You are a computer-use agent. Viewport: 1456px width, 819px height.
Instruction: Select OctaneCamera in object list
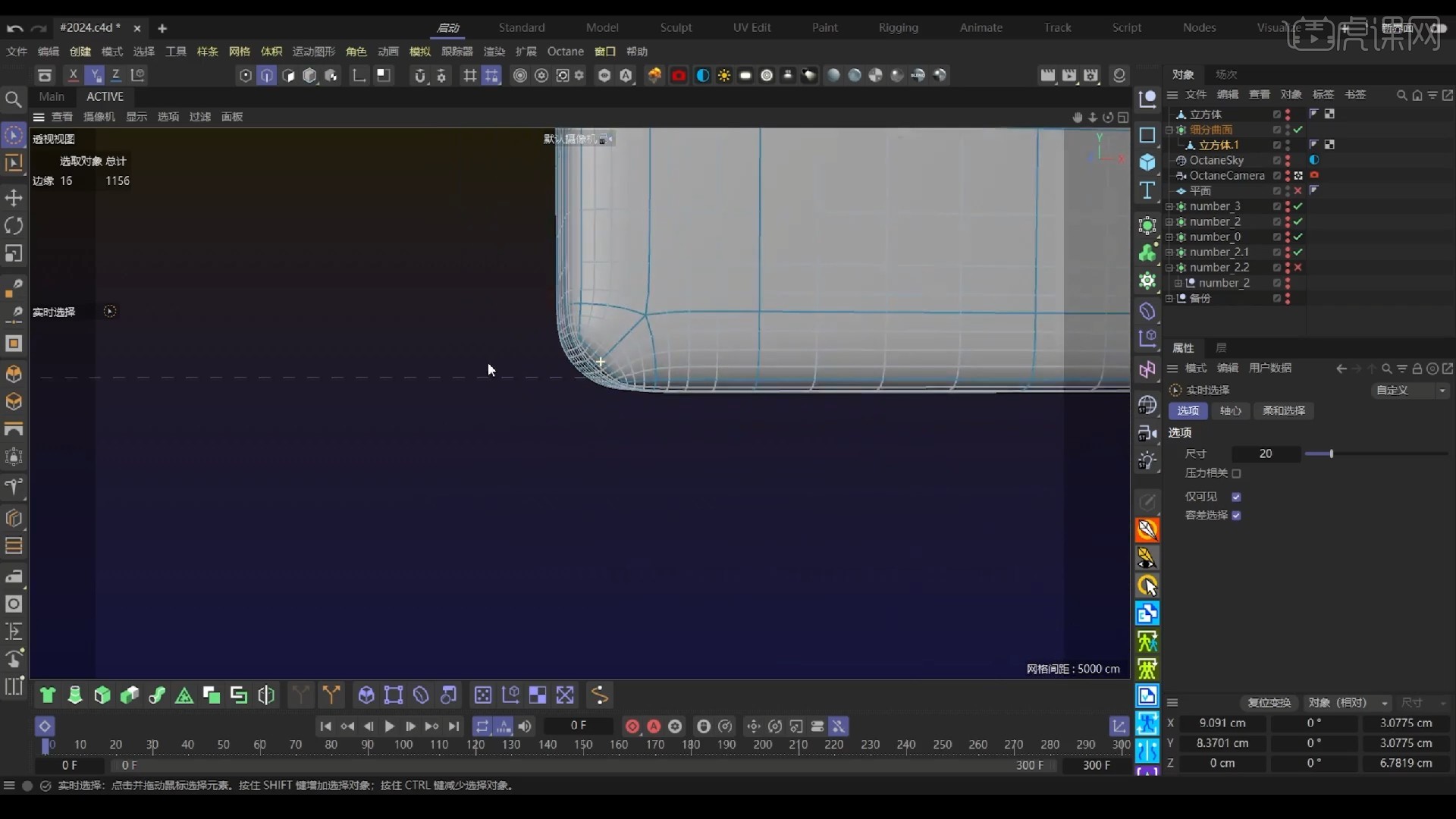point(1226,176)
